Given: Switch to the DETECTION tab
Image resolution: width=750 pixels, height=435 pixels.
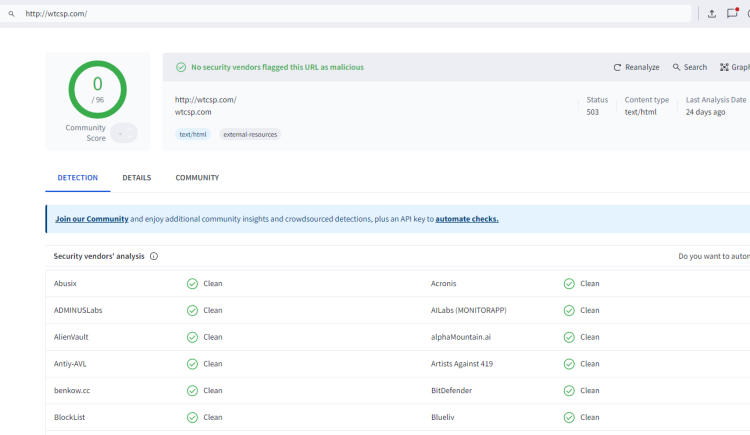Looking at the screenshot, I should [x=77, y=178].
